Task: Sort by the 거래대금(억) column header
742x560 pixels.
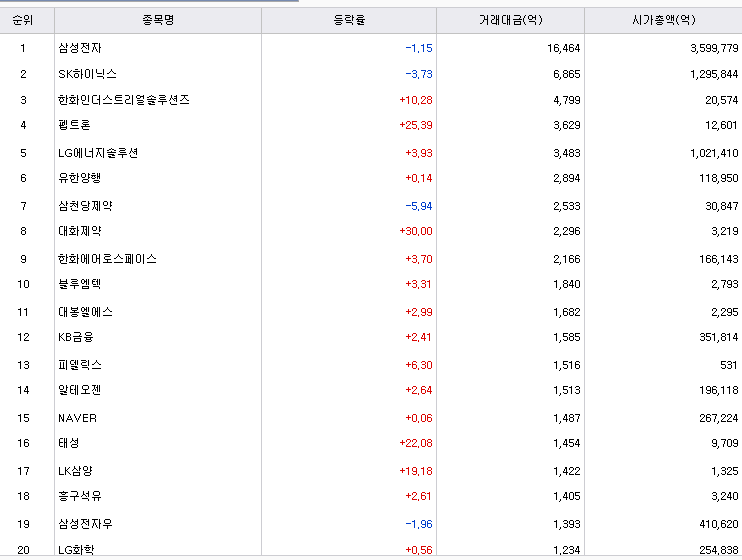Action: (x=511, y=20)
